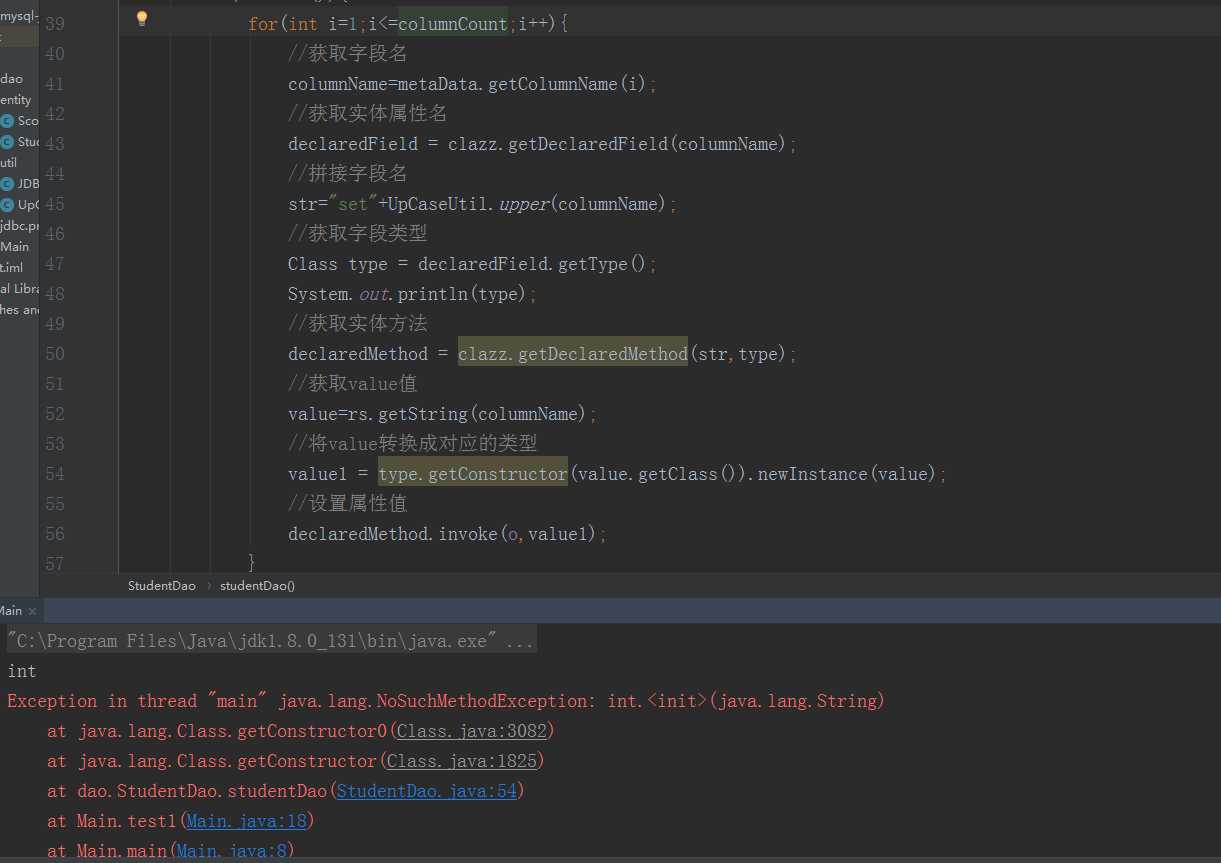
Task: Select the dao package in project tree
Action: tap(12, 79)
